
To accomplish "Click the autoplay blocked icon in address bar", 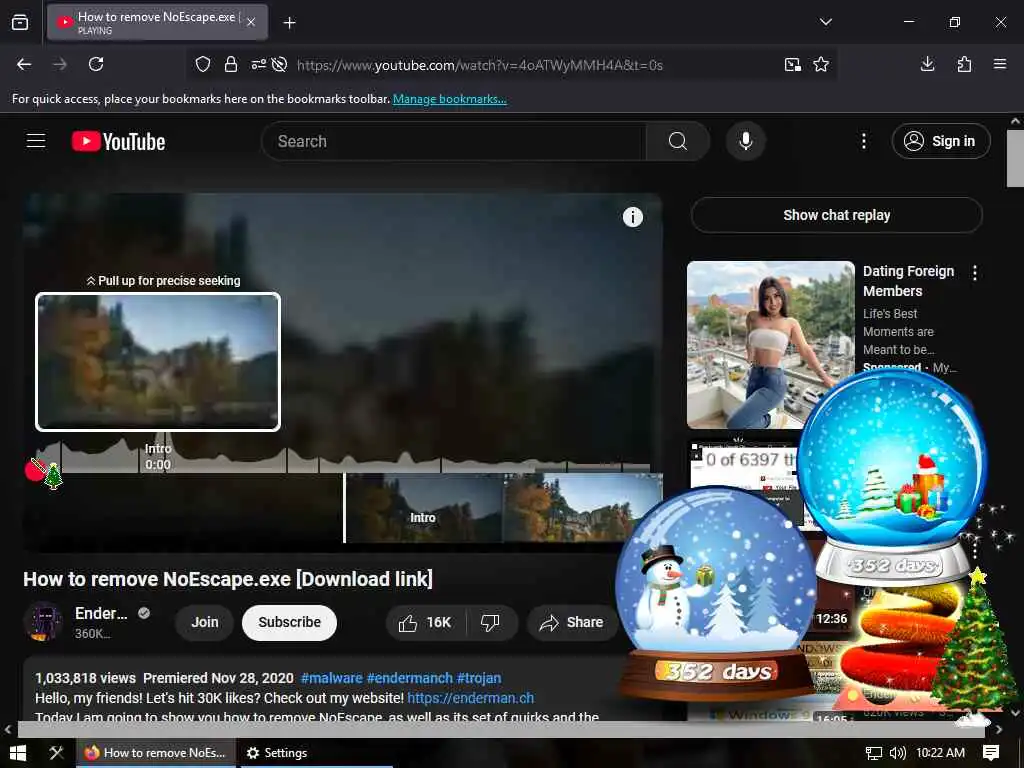I will (280, 64).
